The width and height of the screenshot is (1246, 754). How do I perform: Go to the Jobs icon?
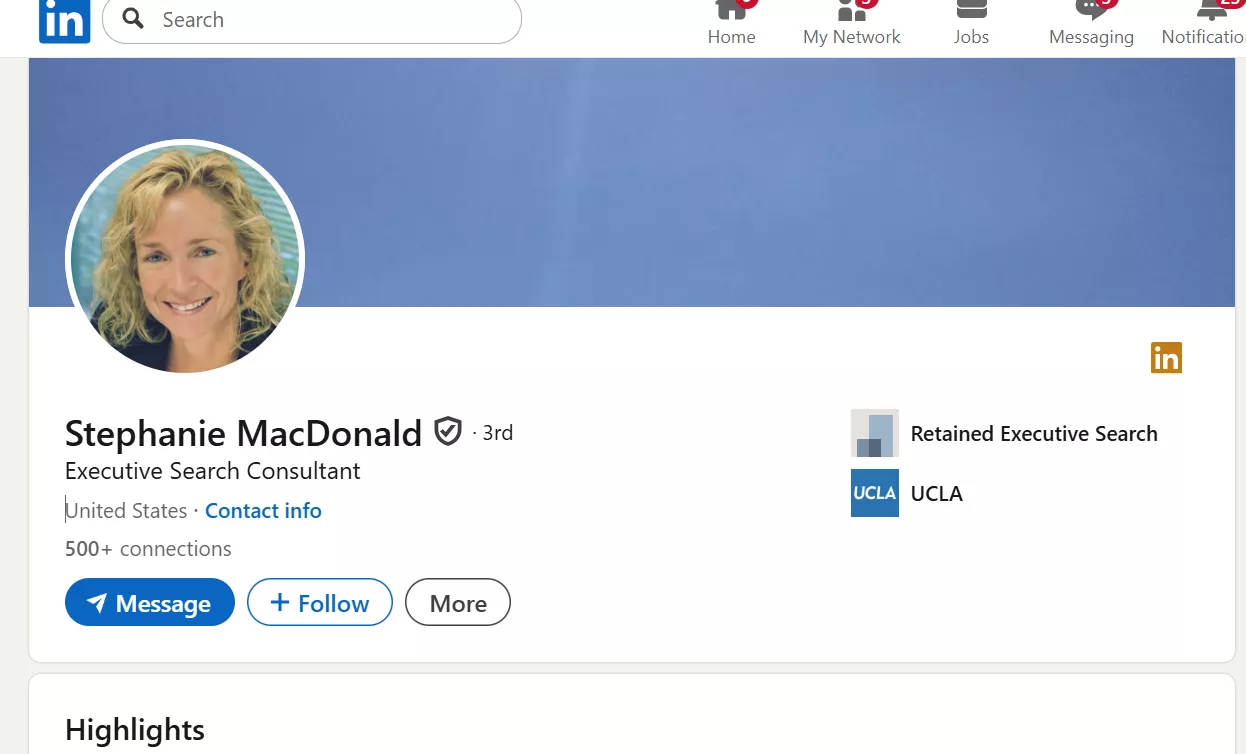point(971,10)
